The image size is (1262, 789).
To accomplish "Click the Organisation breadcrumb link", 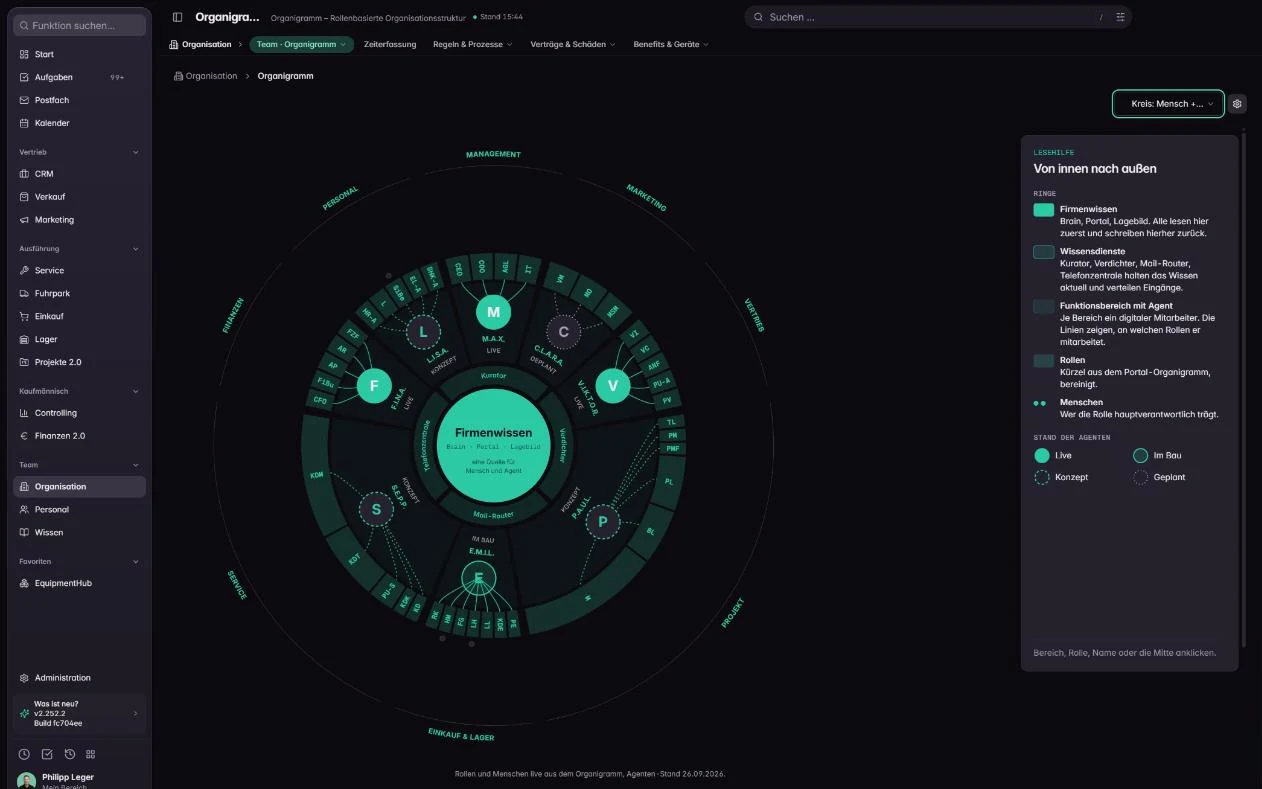I will [x=206, y=76].
